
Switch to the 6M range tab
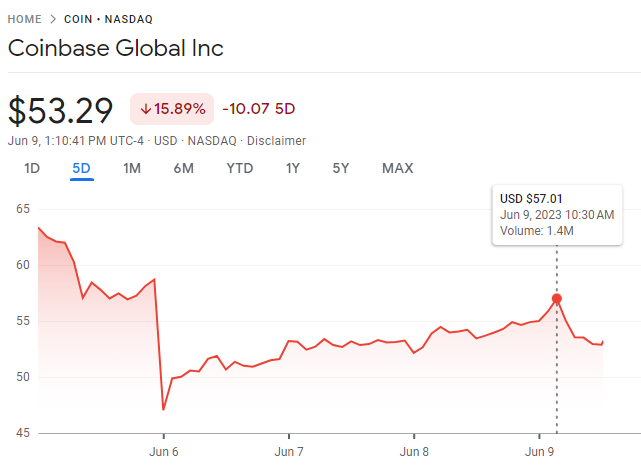(x=183, y=168)
